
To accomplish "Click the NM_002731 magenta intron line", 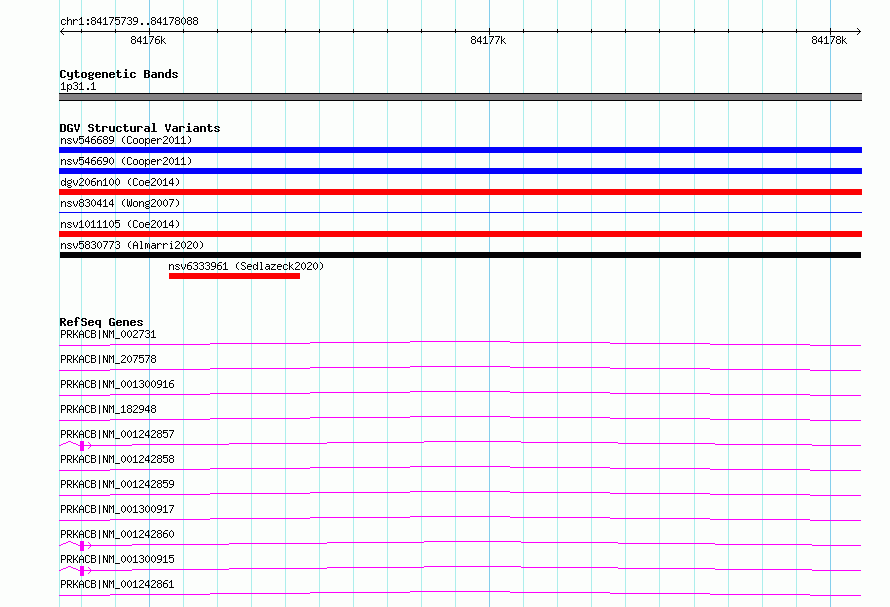I will (x=460, y=343).
